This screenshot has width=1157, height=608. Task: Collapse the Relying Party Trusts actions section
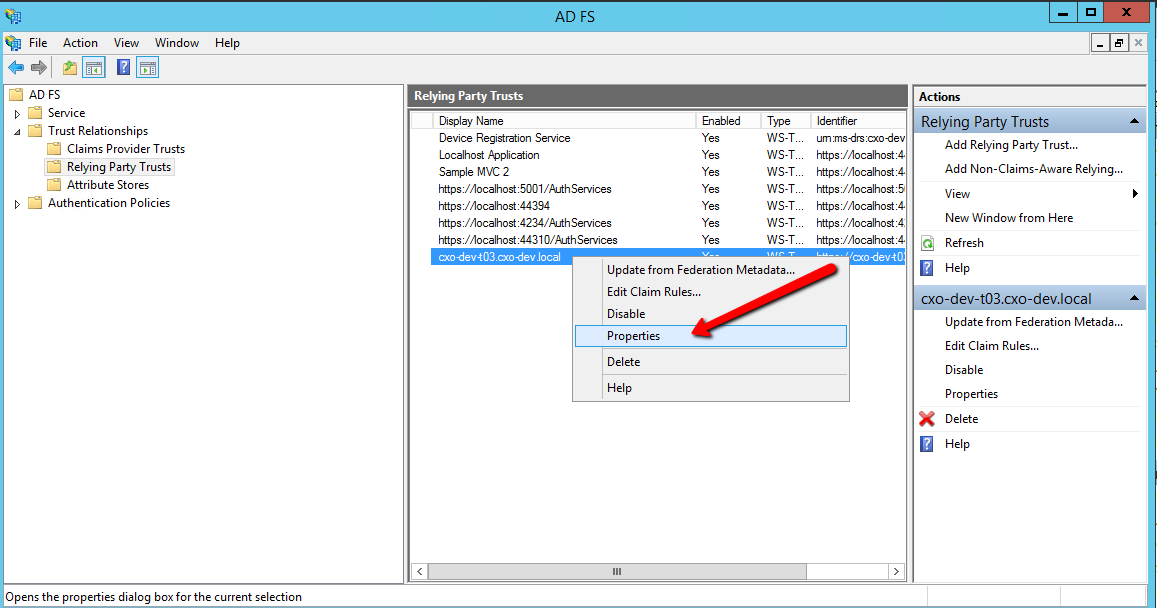(x=1134, y=122)
